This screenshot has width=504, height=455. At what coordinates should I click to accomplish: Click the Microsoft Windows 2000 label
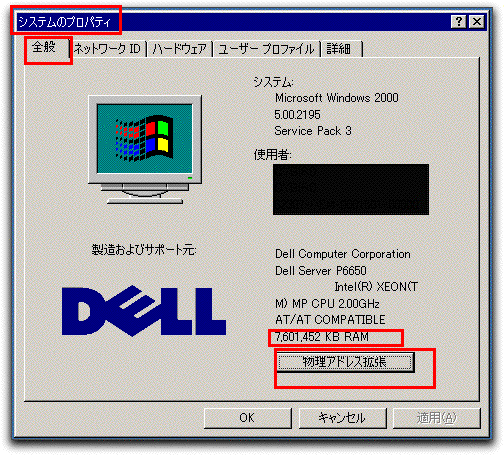[337, 98]
